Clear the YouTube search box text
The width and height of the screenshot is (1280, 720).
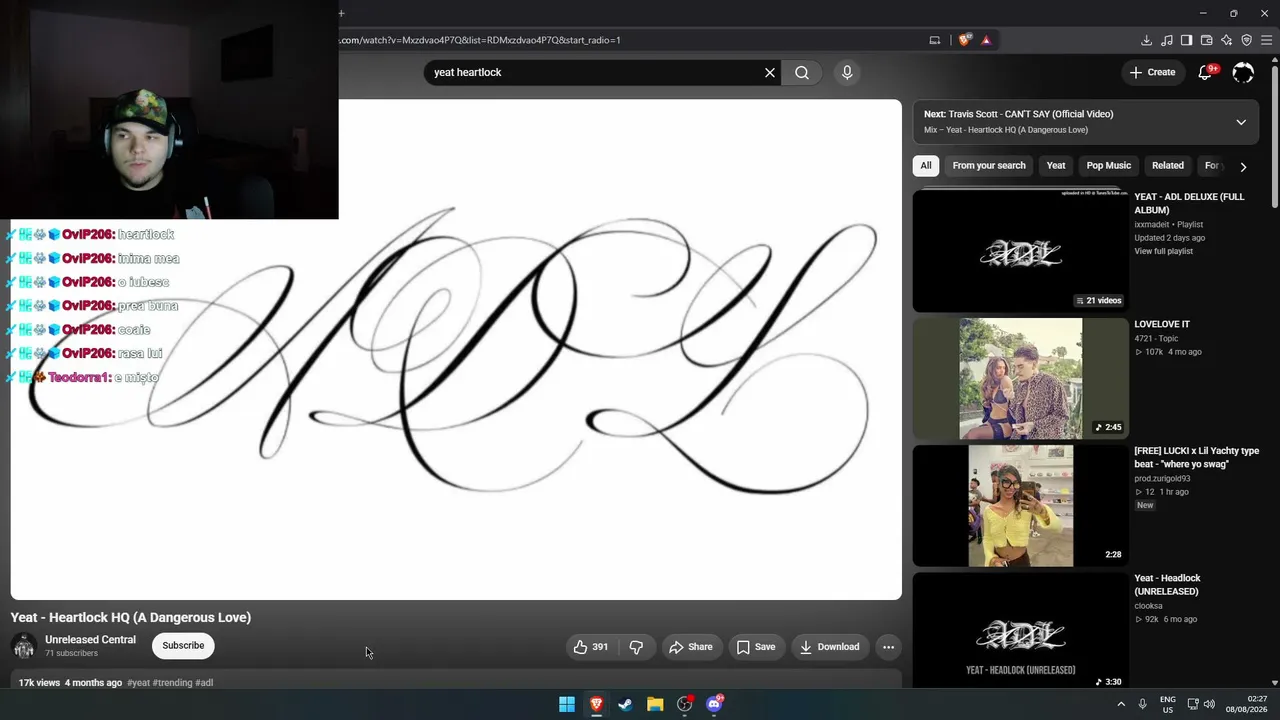(770, 72)
